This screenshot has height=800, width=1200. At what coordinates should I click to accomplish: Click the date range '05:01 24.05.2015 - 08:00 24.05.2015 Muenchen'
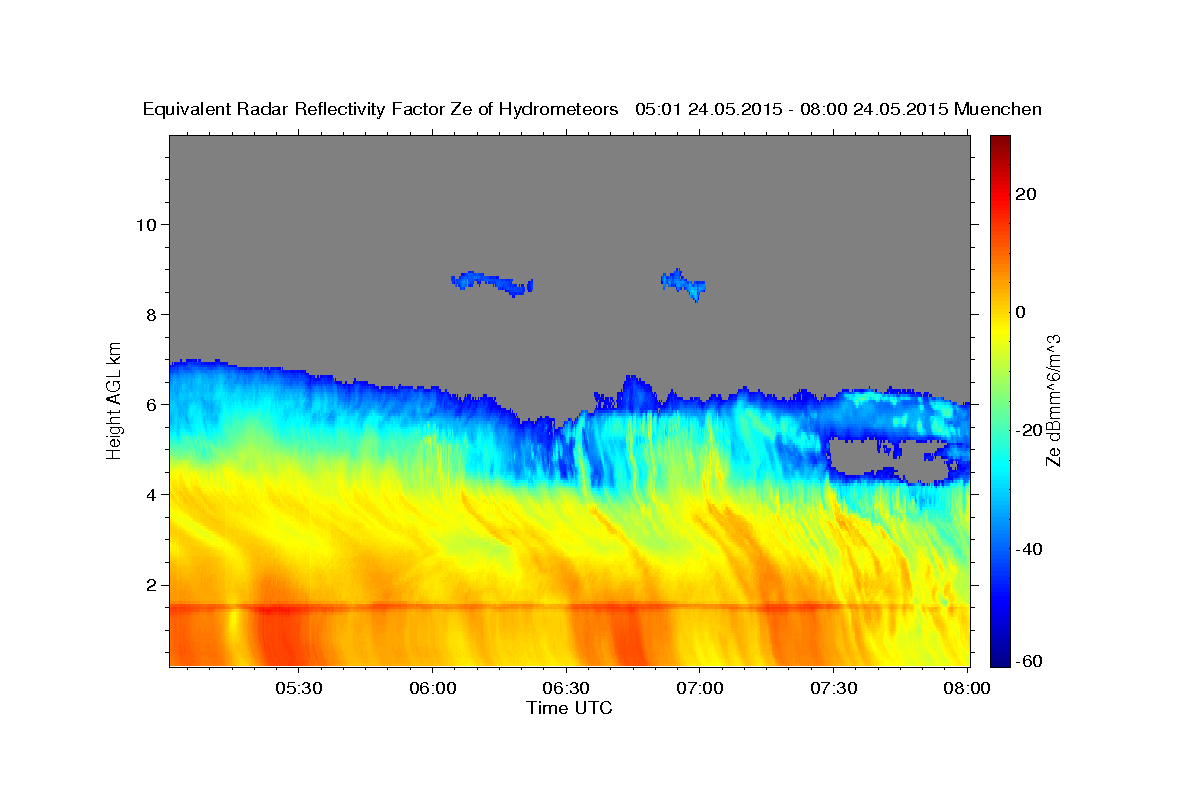(x=839, y=110)
